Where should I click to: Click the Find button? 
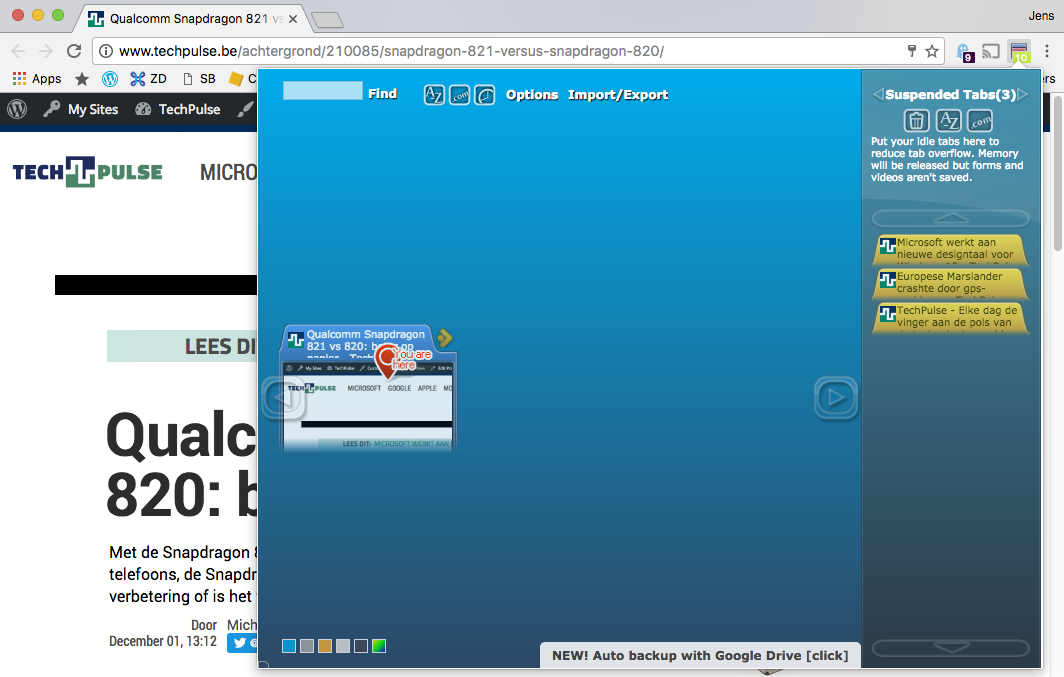point(382,94)
